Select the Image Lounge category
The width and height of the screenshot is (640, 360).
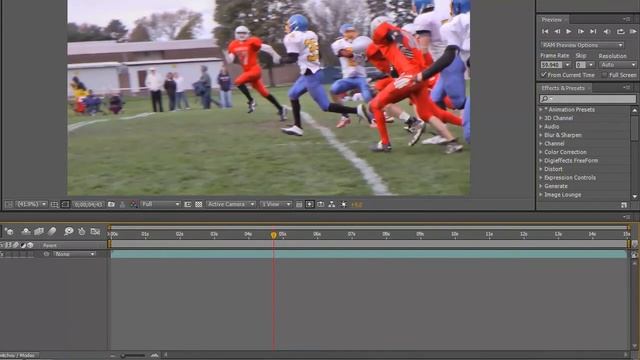click(x=562, y=195)
